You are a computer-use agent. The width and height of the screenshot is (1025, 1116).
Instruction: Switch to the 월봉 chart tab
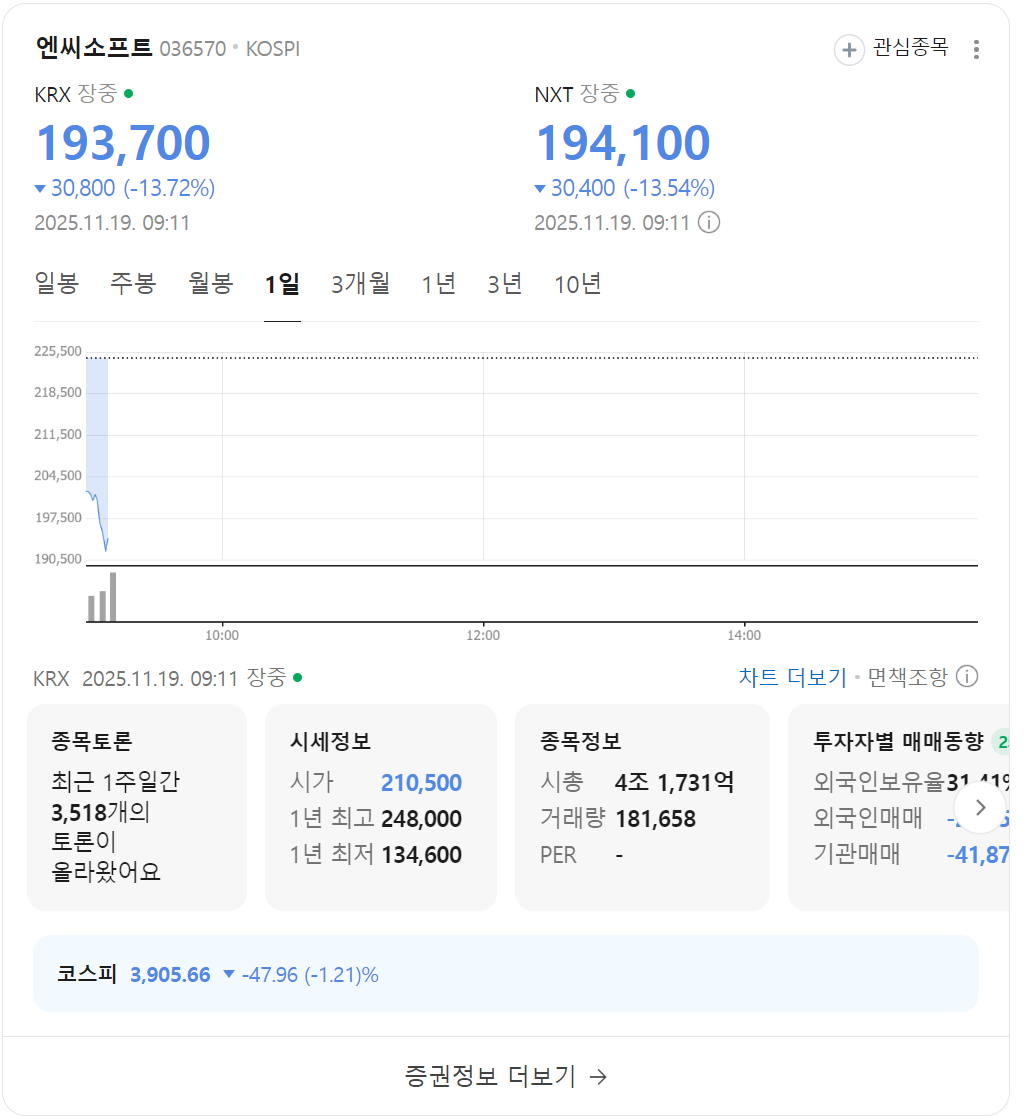211,284
